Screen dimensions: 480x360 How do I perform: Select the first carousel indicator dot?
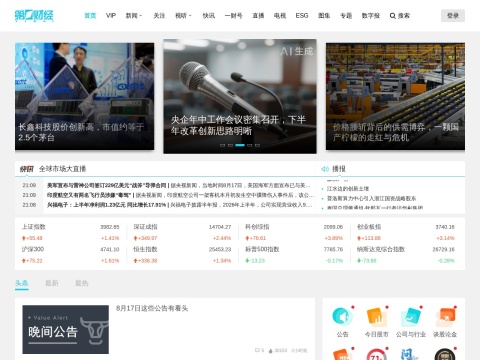tap(222, 145)
